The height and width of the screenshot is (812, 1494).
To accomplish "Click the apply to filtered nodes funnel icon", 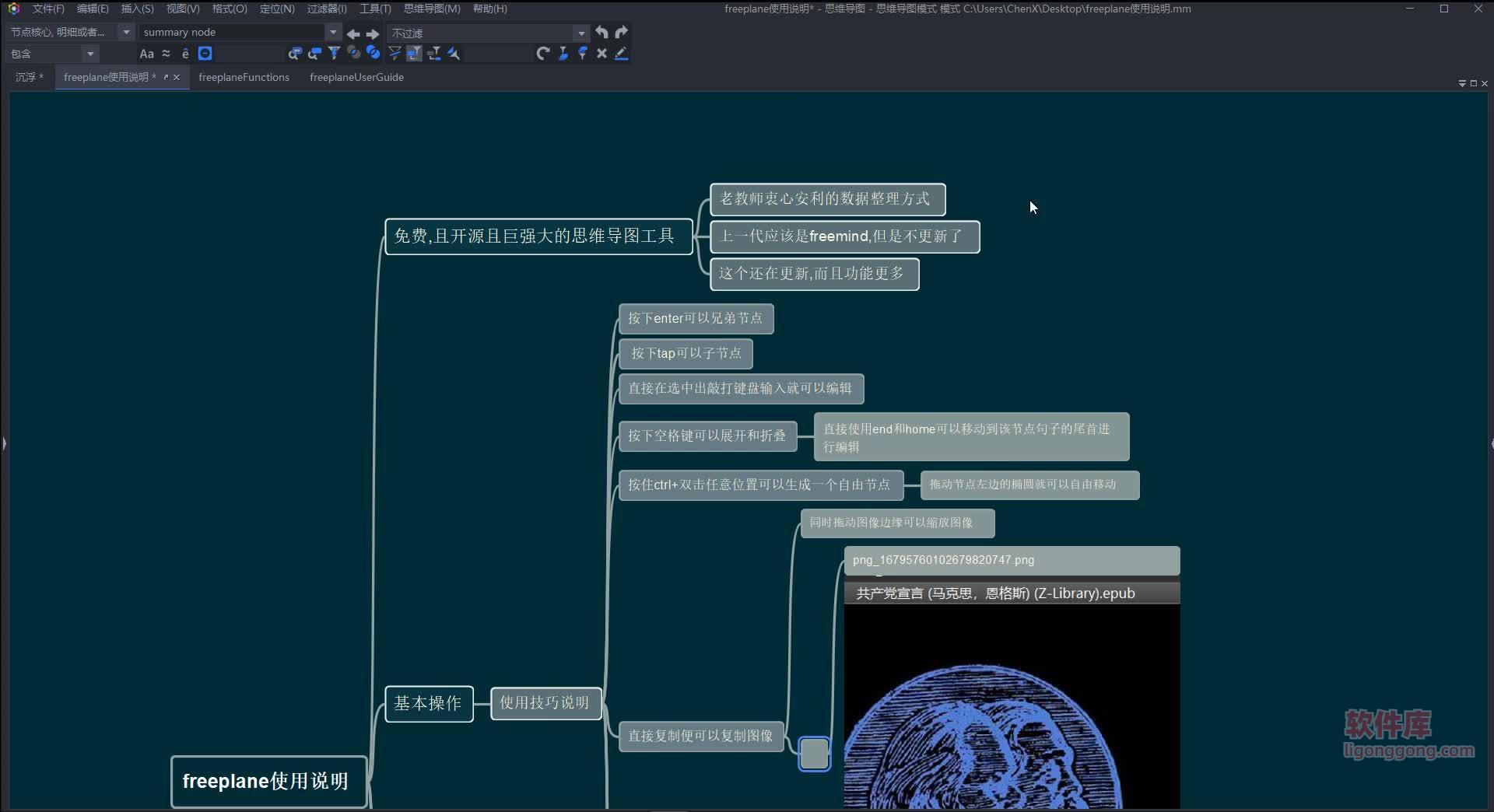I will pyautogui.click(x=395, y=54).
